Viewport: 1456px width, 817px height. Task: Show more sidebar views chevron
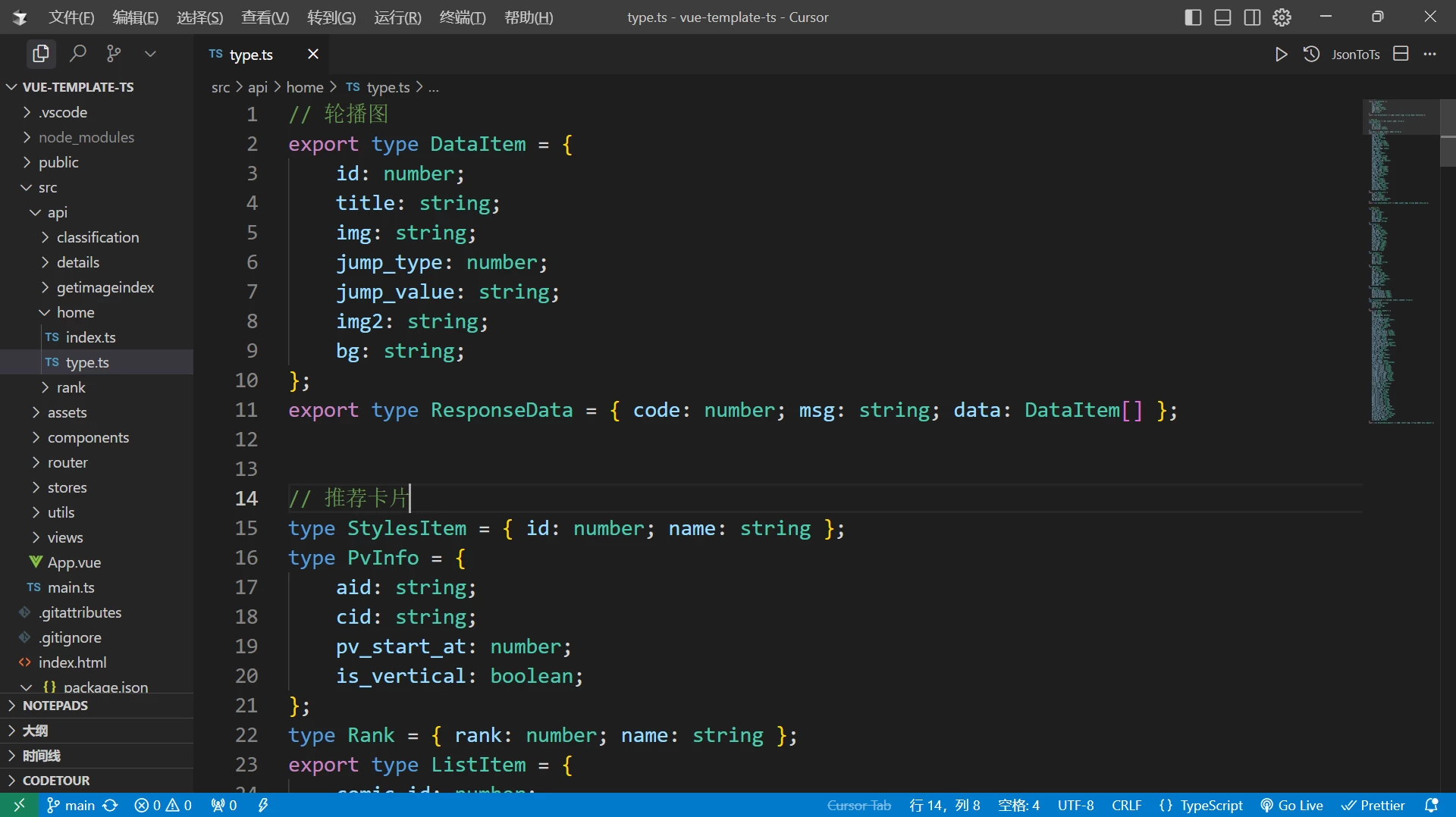pyautogui.click(x=150, y=54)
